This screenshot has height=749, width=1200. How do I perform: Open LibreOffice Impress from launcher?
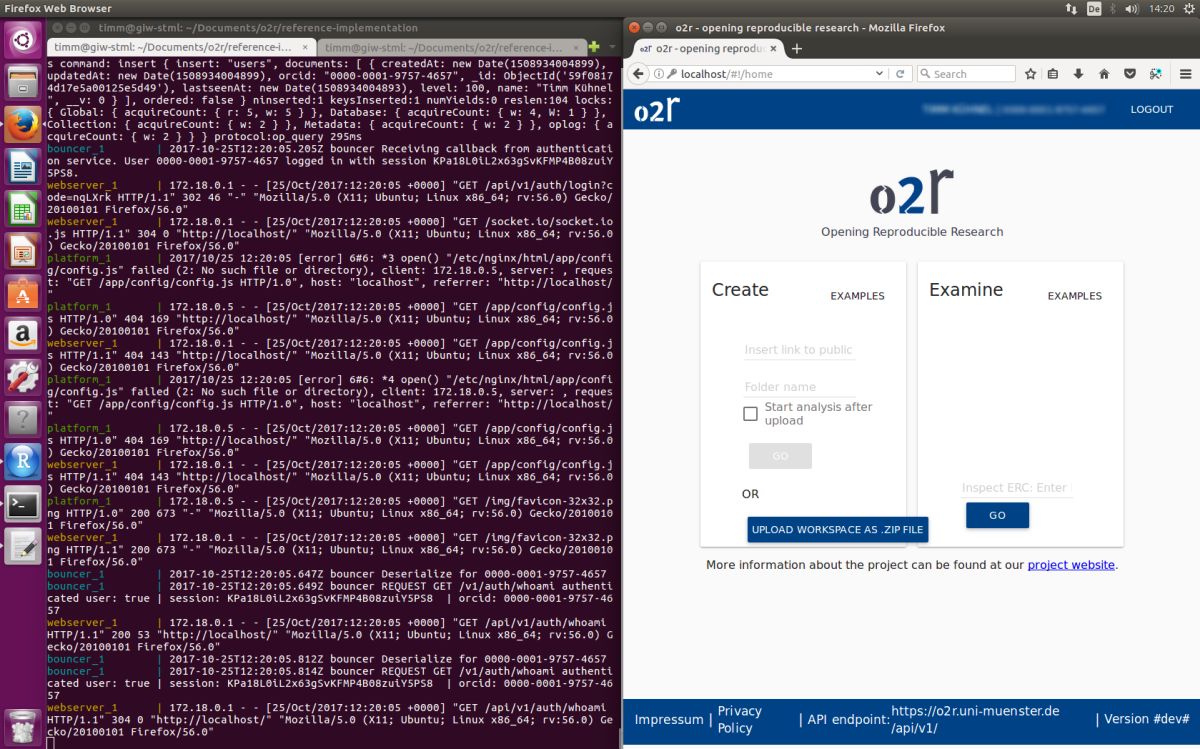pyautogui.click(x=22, y=251)
